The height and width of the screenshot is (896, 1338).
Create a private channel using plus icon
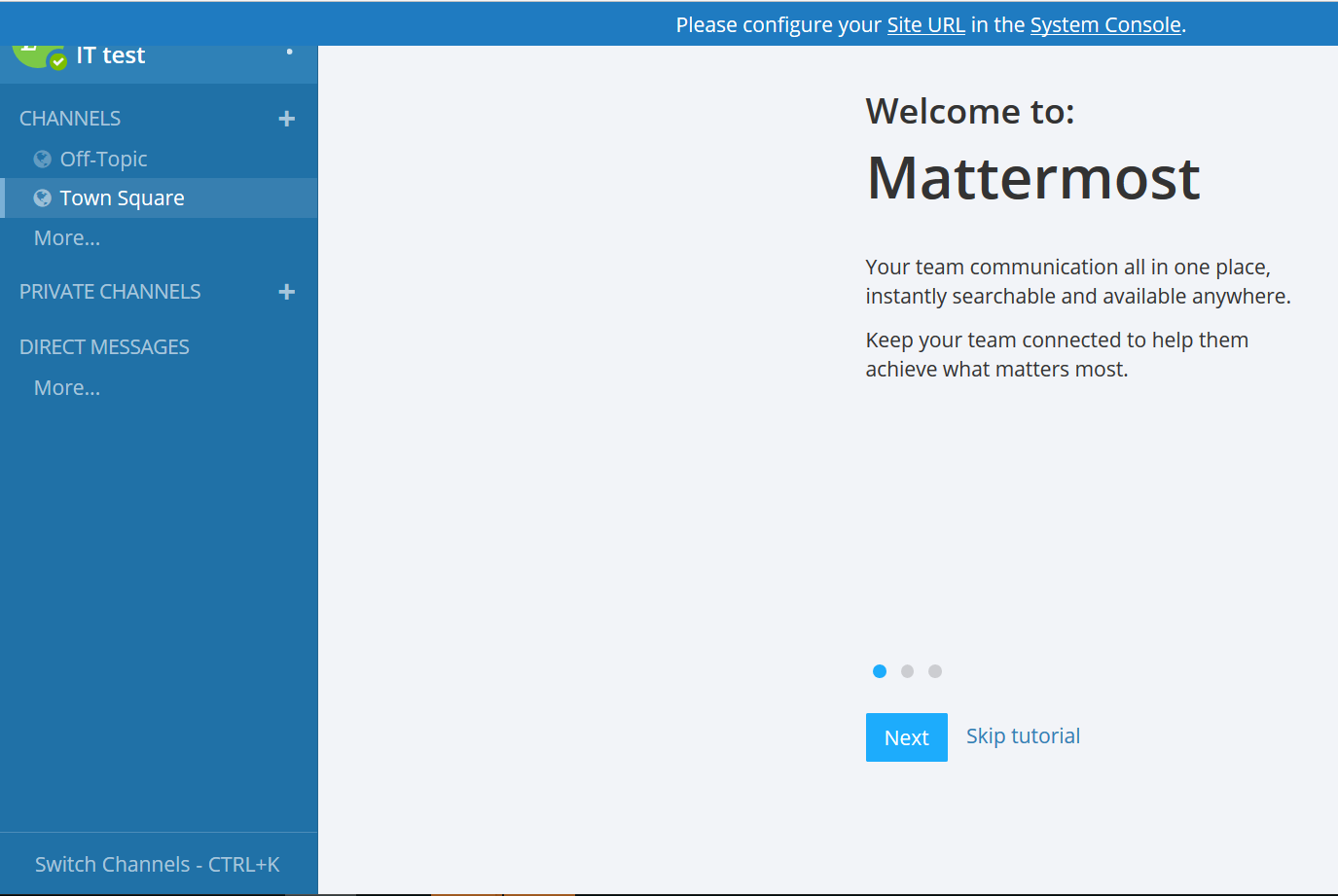pos(286,292)
